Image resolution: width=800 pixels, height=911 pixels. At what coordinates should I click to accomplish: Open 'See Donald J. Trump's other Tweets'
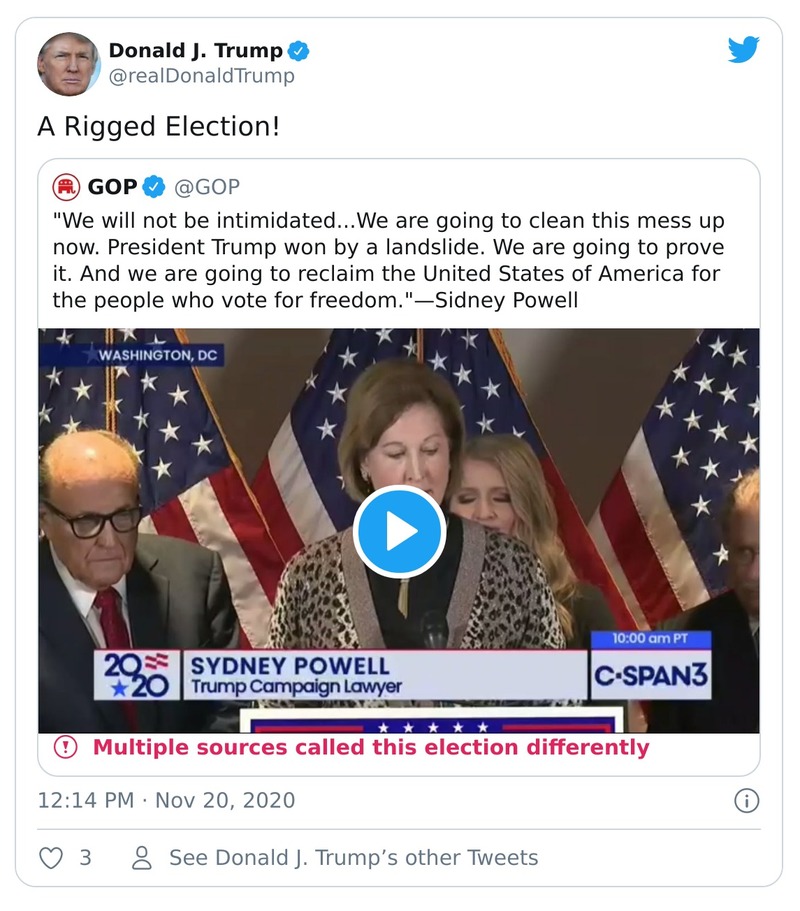(353, 858)
